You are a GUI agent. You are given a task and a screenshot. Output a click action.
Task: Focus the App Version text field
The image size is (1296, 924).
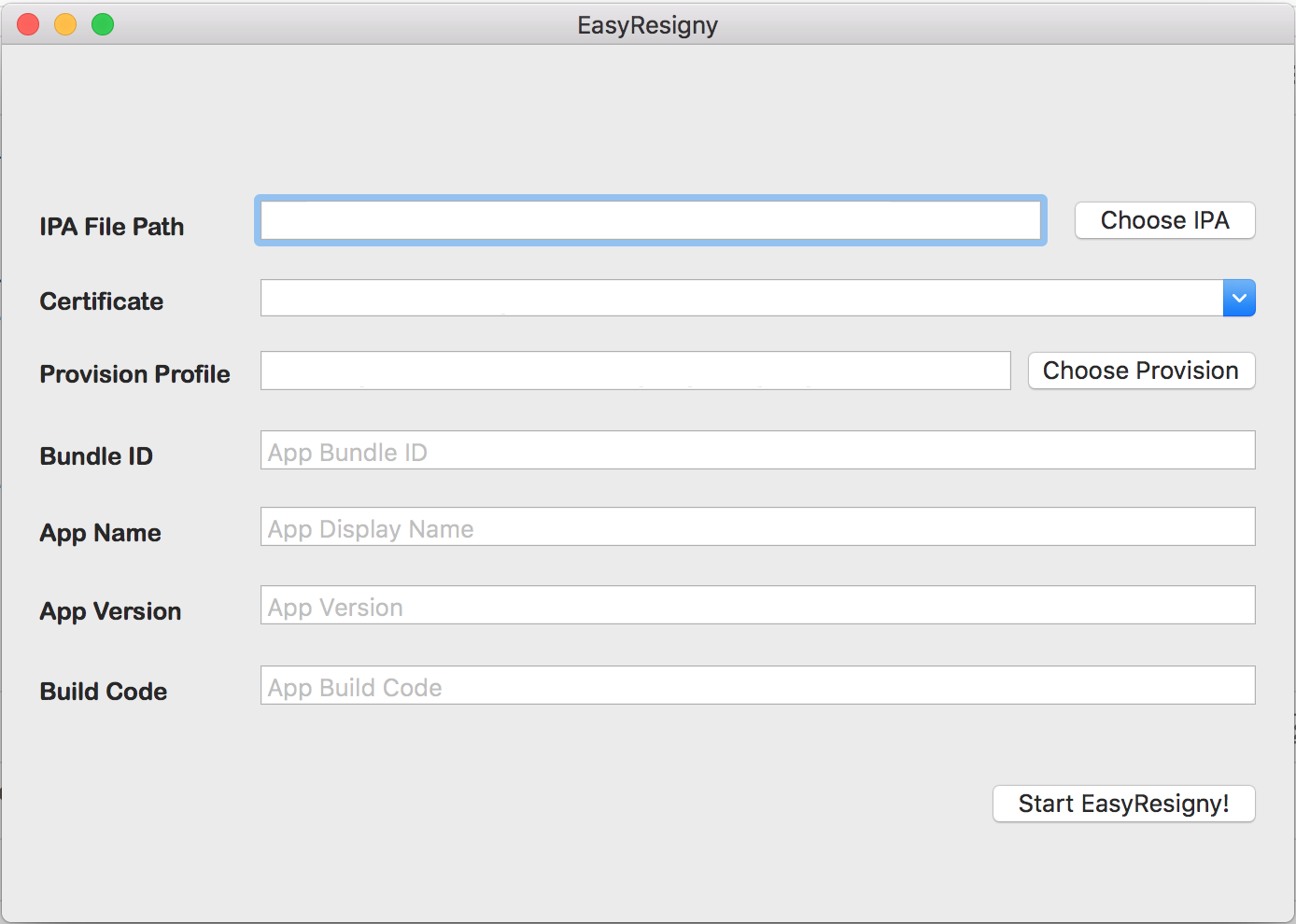click(x=756, y=606)
